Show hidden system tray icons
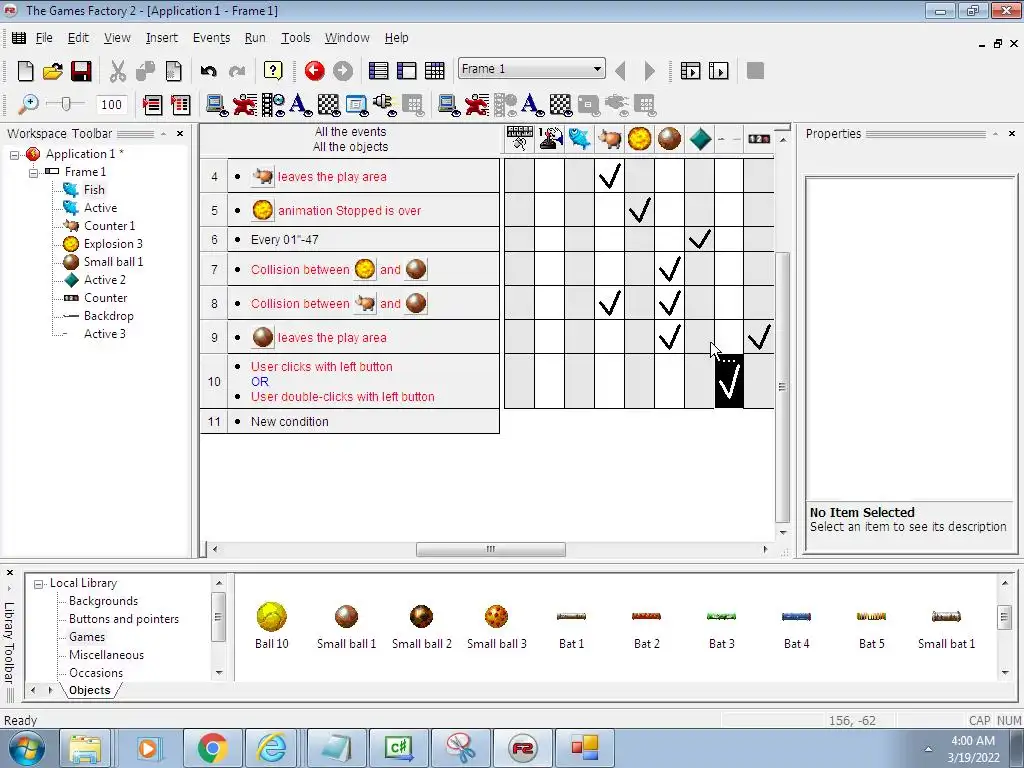This screenshot has width=1024, height=768. [928, 749]
